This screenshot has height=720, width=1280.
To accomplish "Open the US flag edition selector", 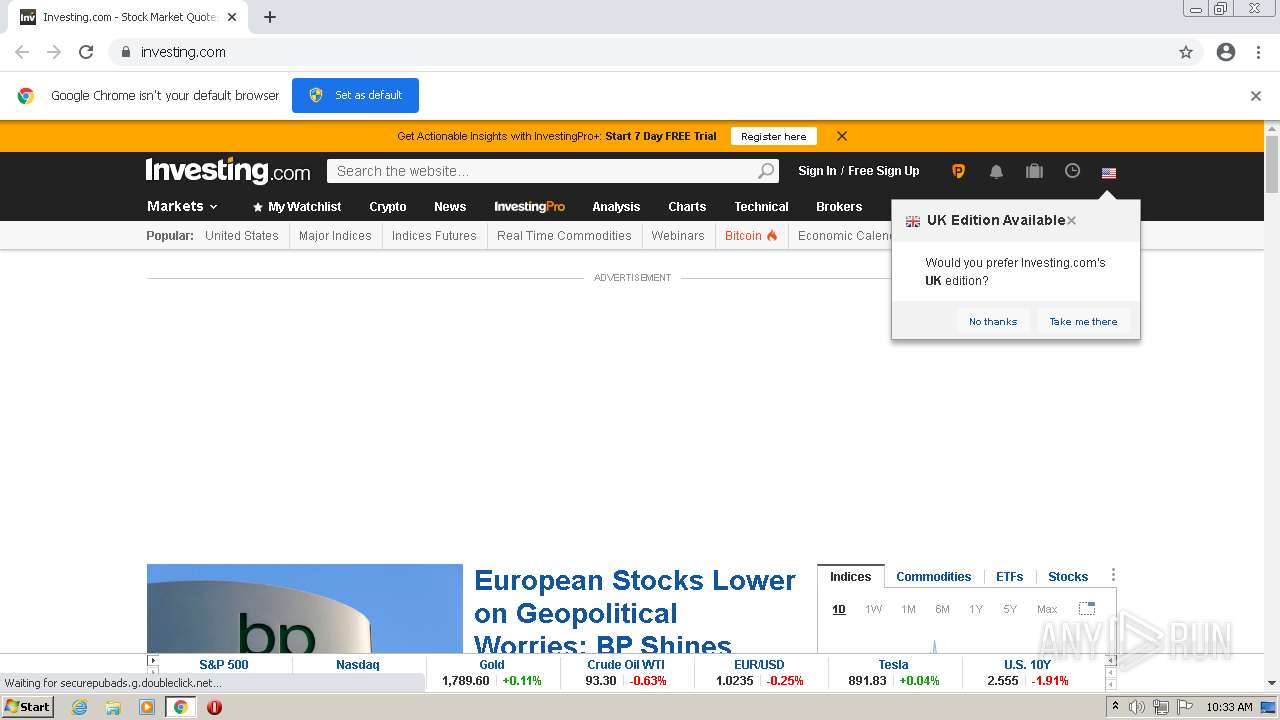I will click(1109, 173).
